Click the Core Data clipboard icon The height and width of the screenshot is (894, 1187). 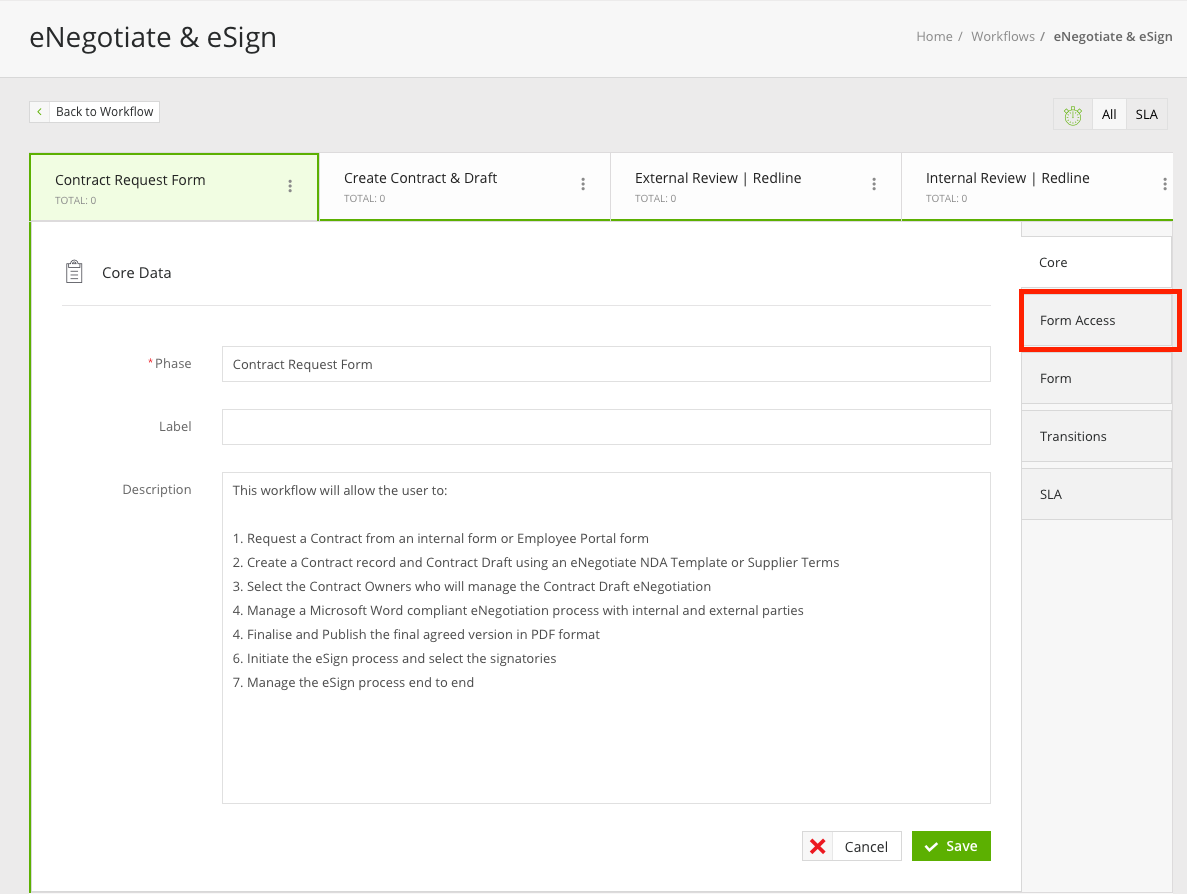pos(74,272)
